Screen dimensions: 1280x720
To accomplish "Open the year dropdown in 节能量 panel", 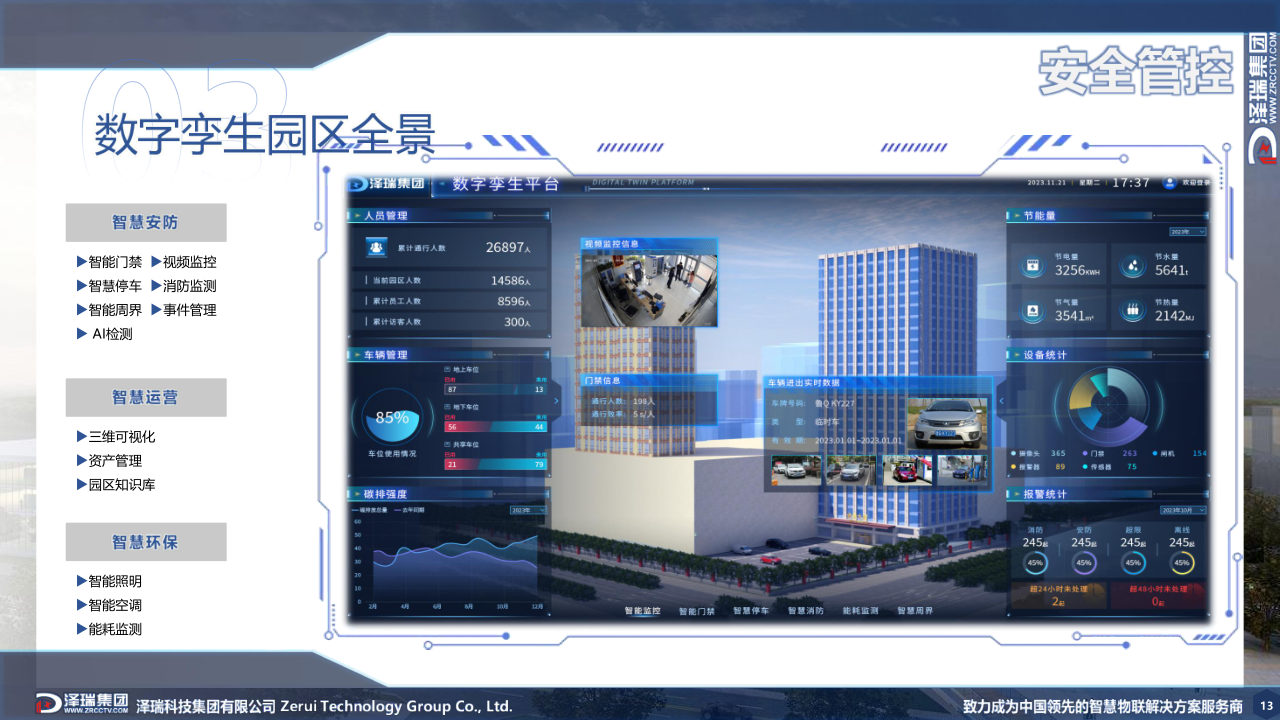I will coord(1187,231).
